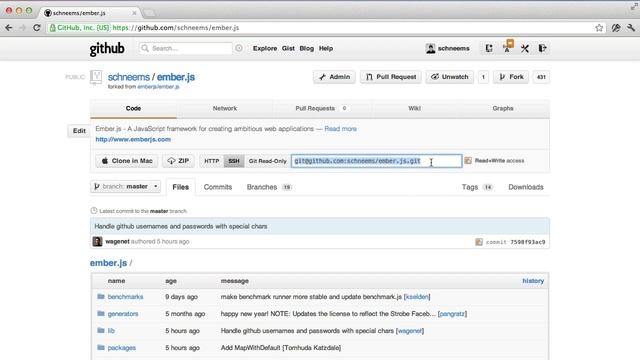The width and height of the screenshot is (640, 360).
Task: Click the Edit description button
Action: pos(79,131)
